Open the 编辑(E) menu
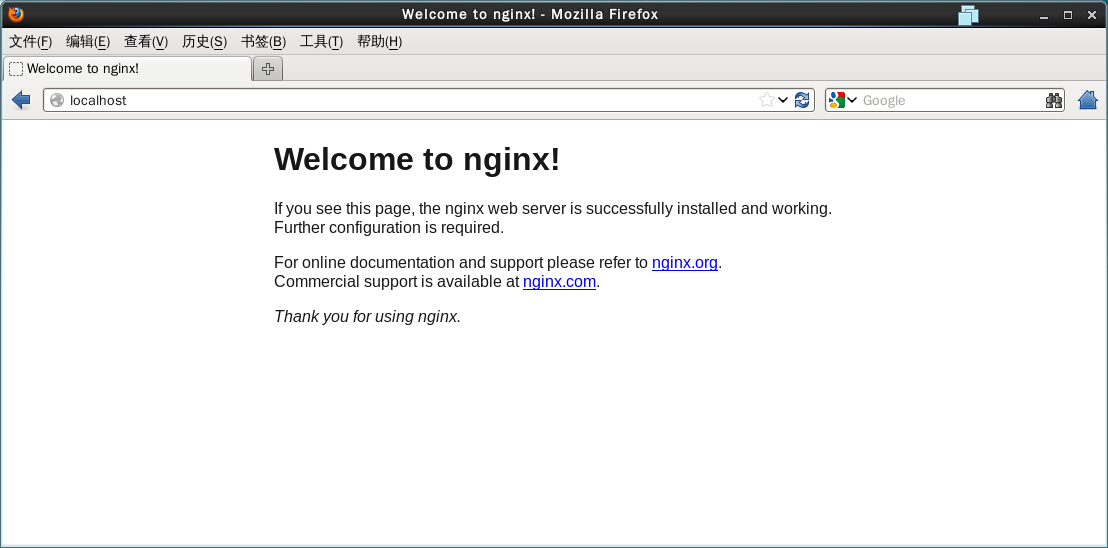 (x=88, y=42)
